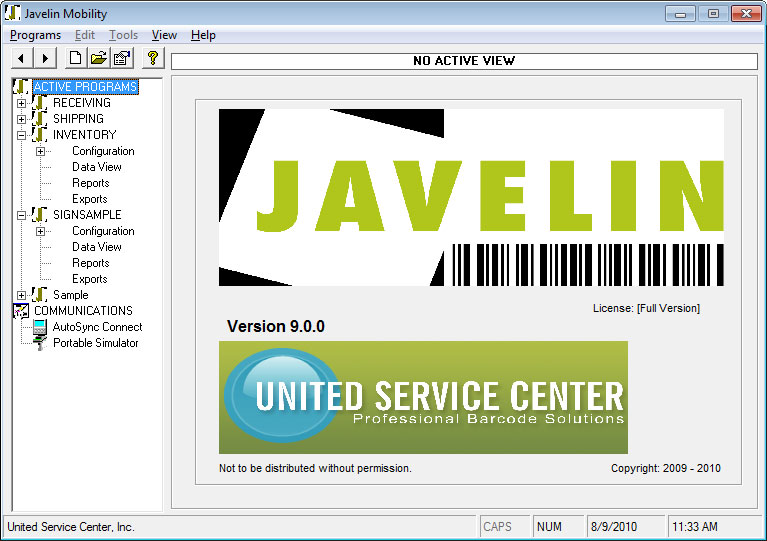Select ACTIVE PROGRAMS root node

coord(86,87)
